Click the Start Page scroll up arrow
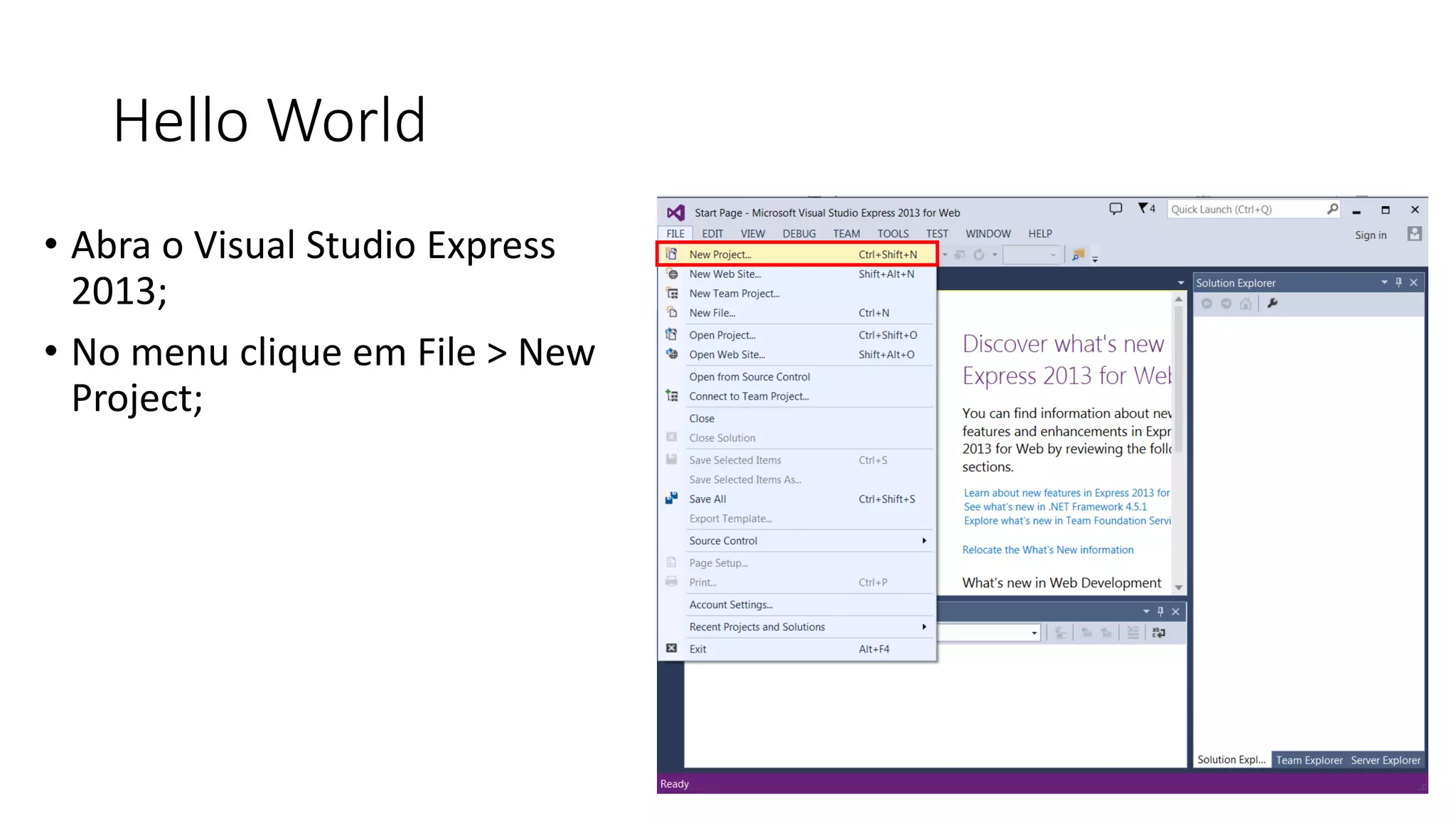1456x819 pixels. point(1179,299)
